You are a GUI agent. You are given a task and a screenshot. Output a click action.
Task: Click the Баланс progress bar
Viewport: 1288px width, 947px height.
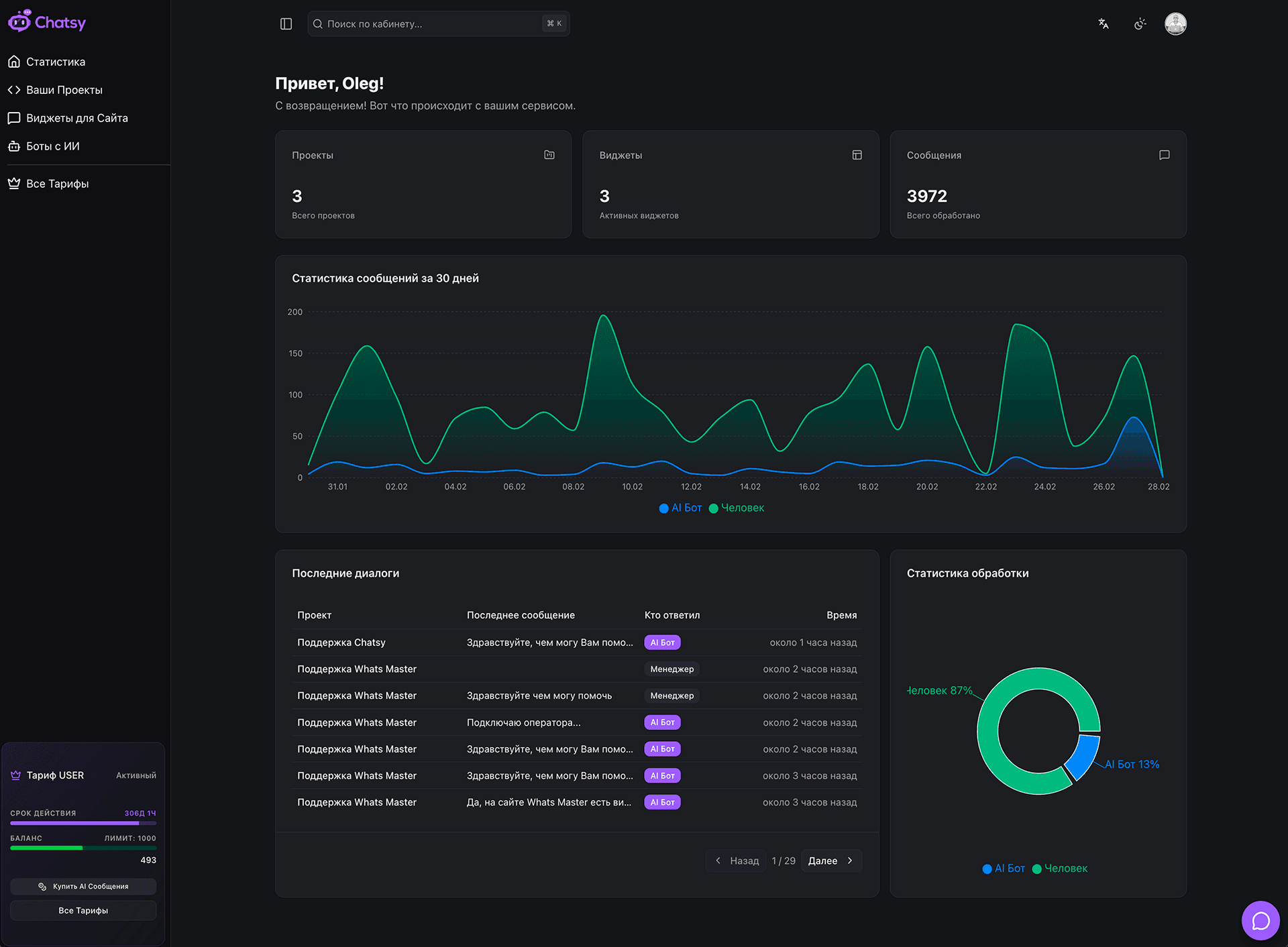click(x=83, y=847)
